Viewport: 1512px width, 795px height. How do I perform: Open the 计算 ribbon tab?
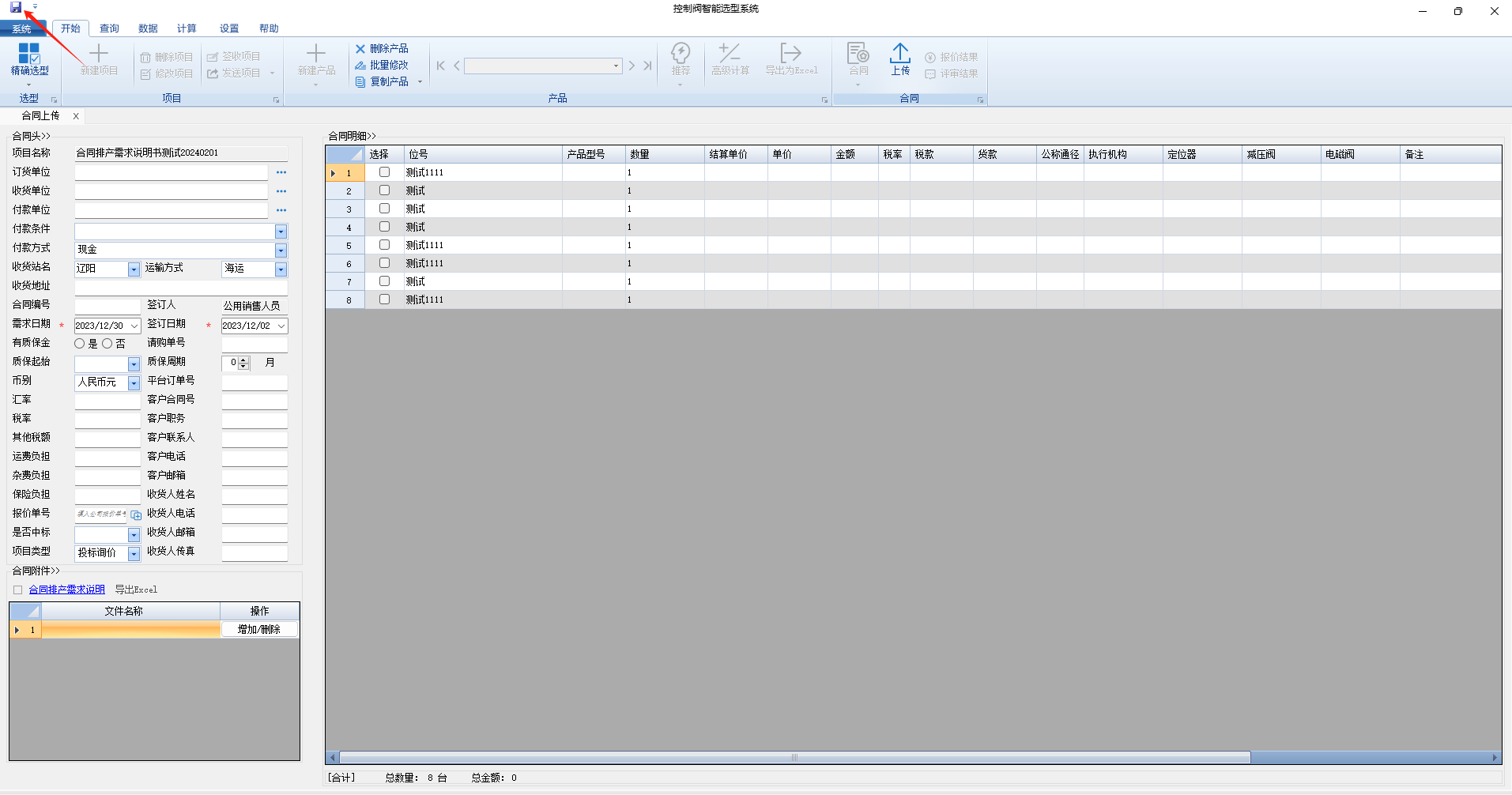(x=187, y=28)
